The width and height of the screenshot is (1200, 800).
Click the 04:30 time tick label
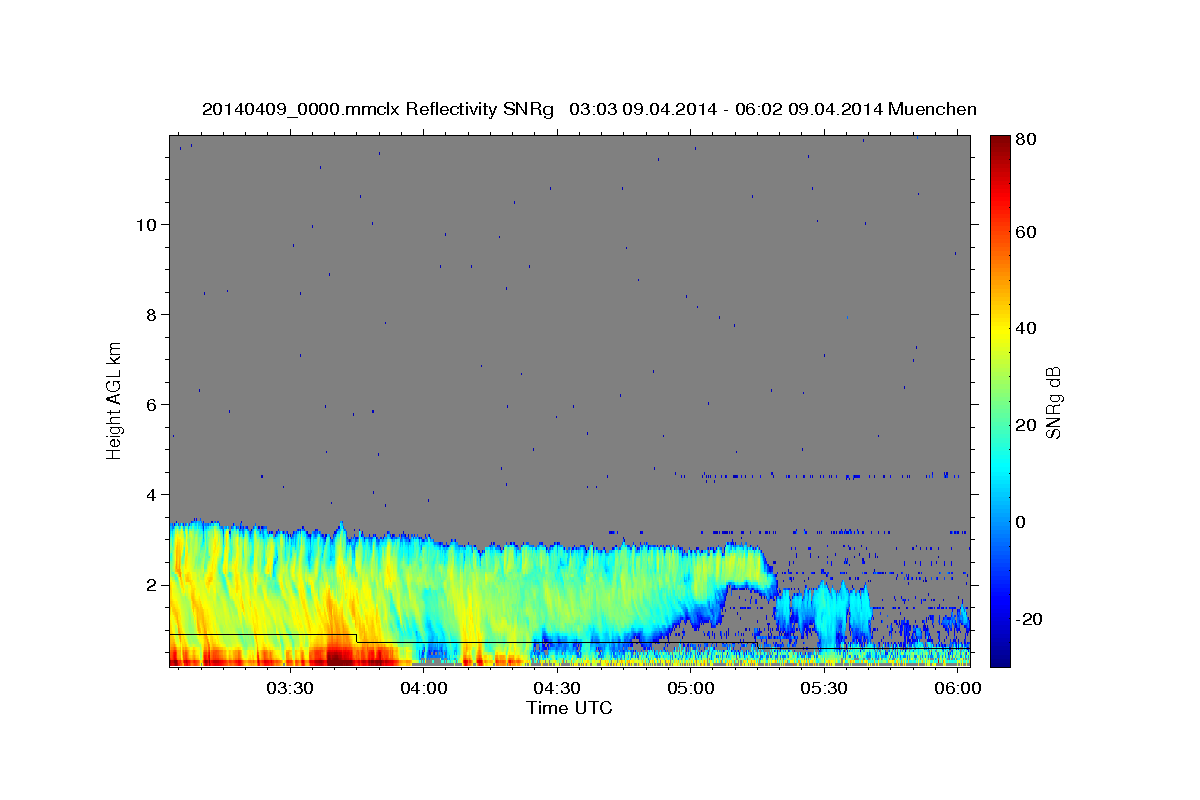click(557, 688)
